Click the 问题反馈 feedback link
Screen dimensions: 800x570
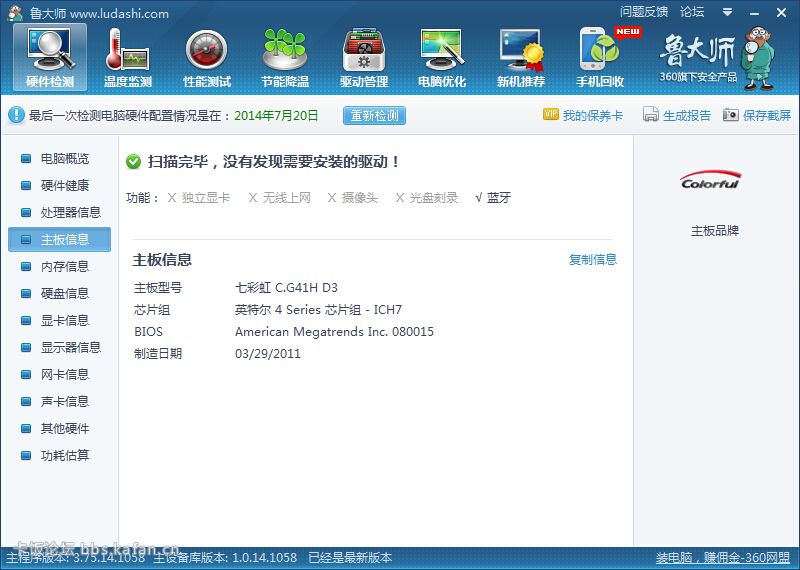tap(644, 12)
